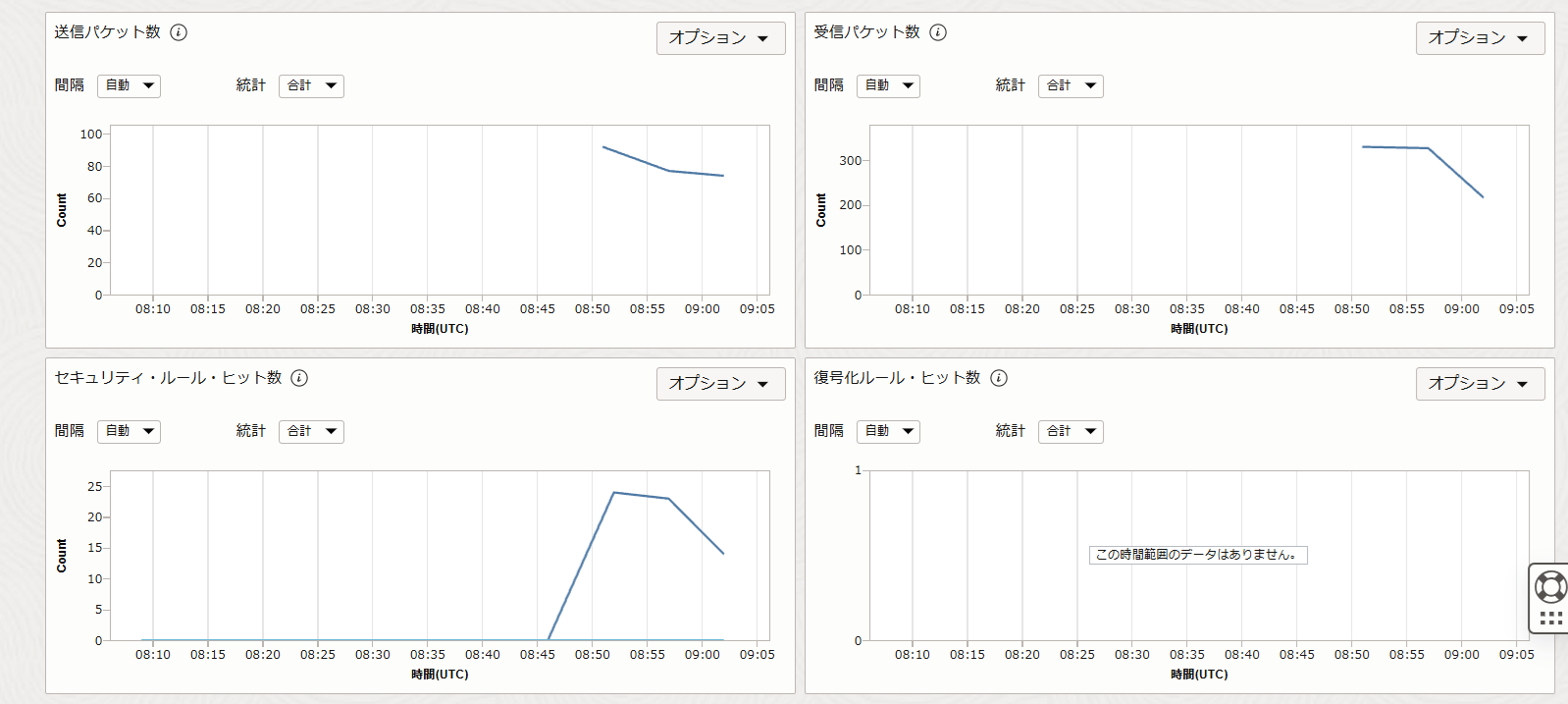Screen dimensions: 1568x704
Task: Open オプション menu in 受信パケット数 panel
Action: (x=1481, y=38)
